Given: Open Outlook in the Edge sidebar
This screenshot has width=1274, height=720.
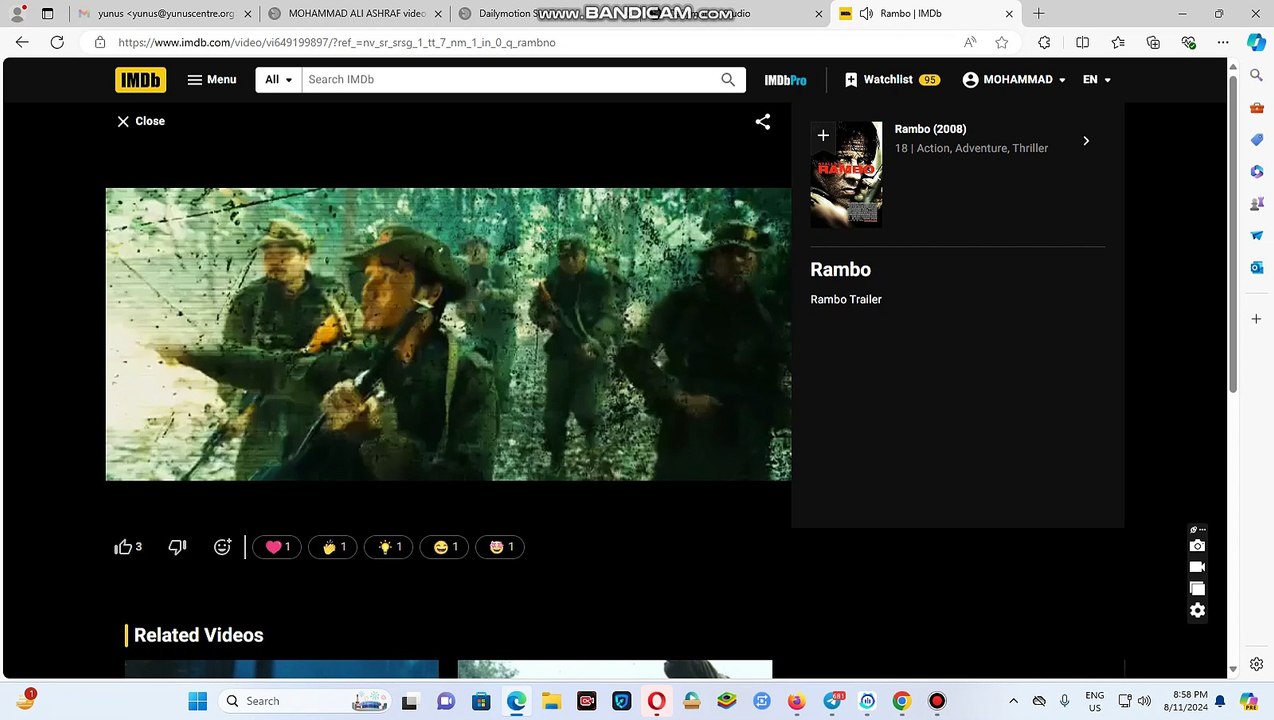Looking at the screenshot, I should pos(1256,267).
